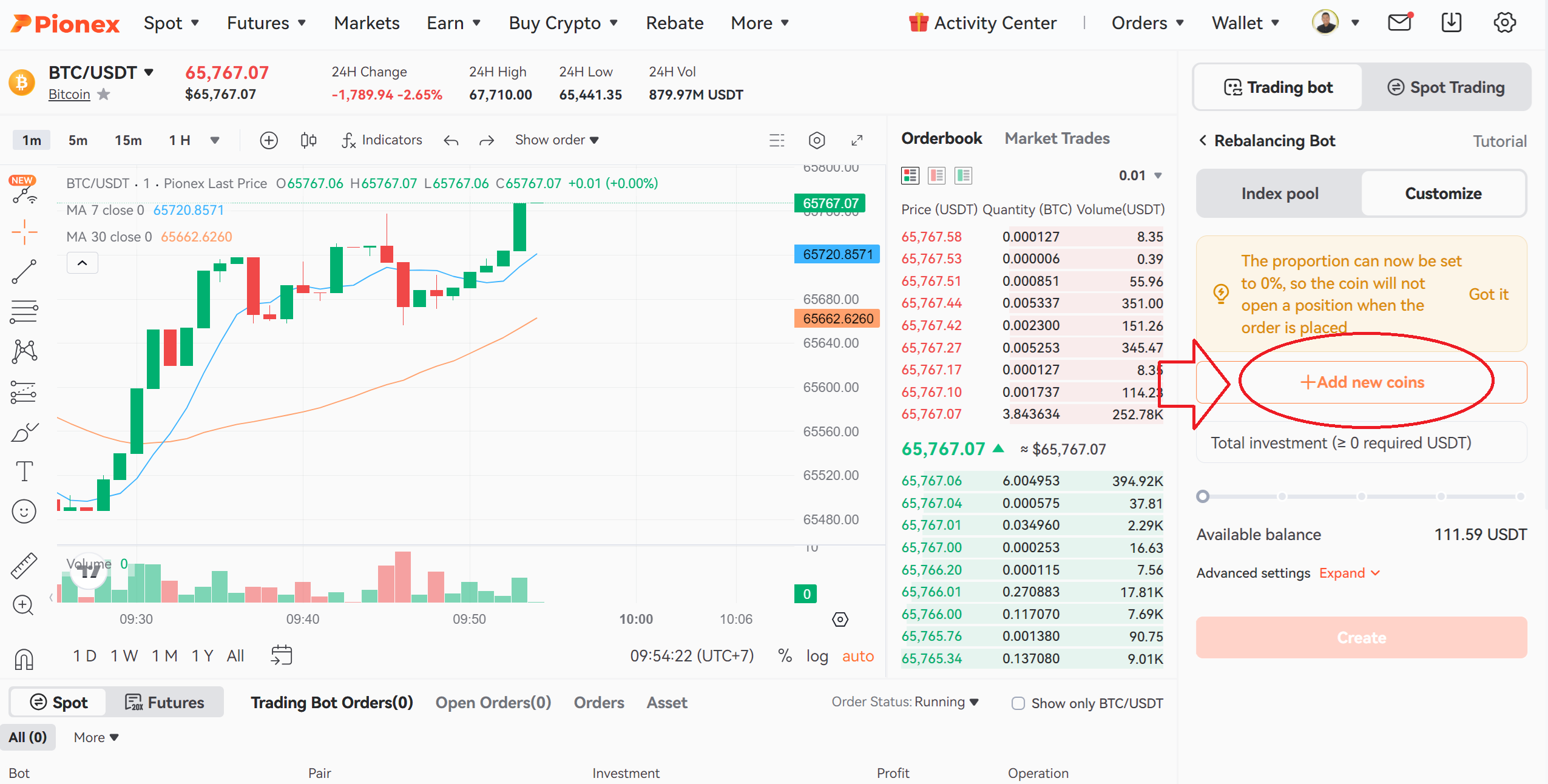Click the Activity Center gift icon
Viewport: 1548px width, 784px height.
point(918,22)
